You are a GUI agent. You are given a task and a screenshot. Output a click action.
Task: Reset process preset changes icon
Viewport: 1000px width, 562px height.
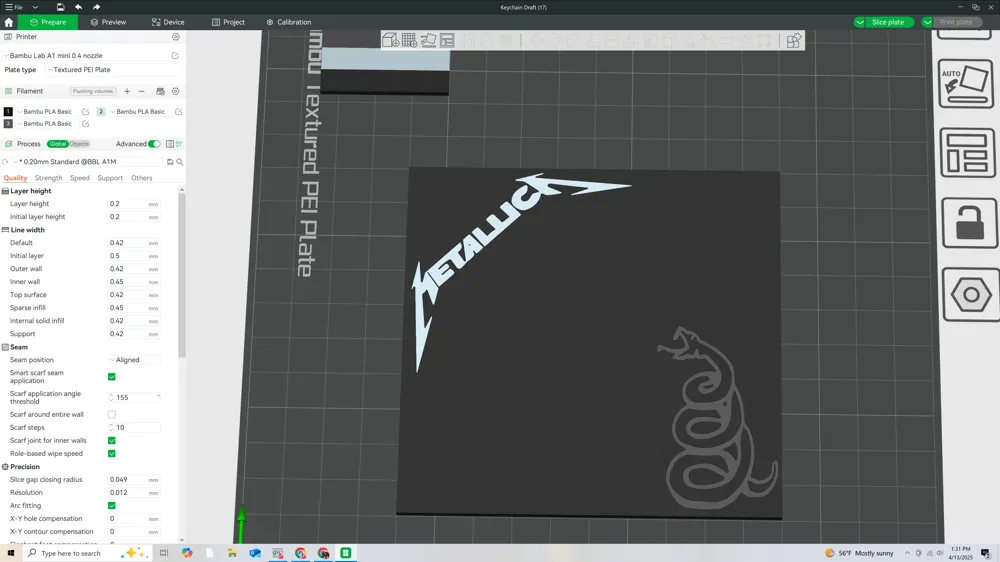5,162
